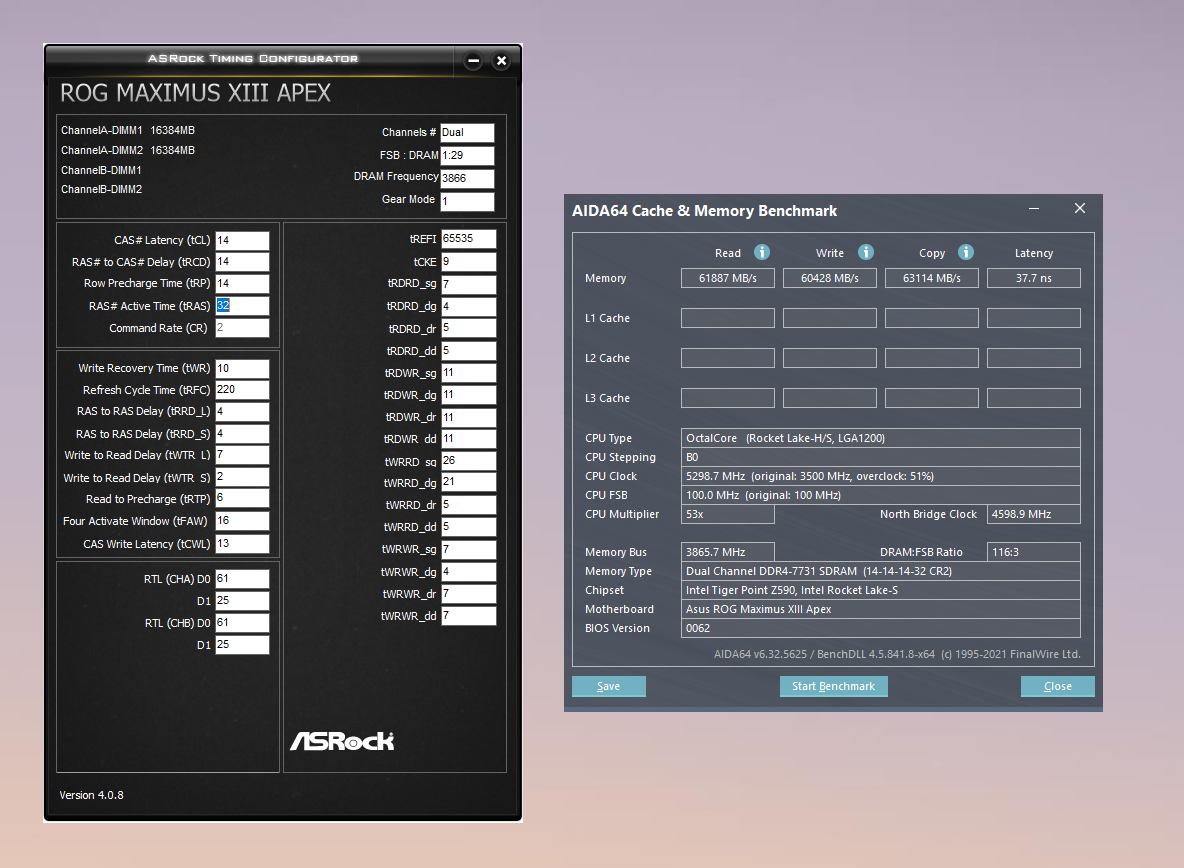Click the ChannelA-DIMM2 16384MB entry
Viewport: 1184px width, 868px height.
click(128, 150)
